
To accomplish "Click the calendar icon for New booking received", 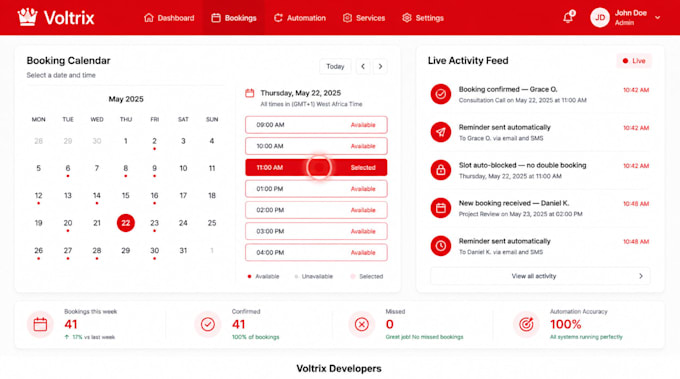I will click(441, 208).
